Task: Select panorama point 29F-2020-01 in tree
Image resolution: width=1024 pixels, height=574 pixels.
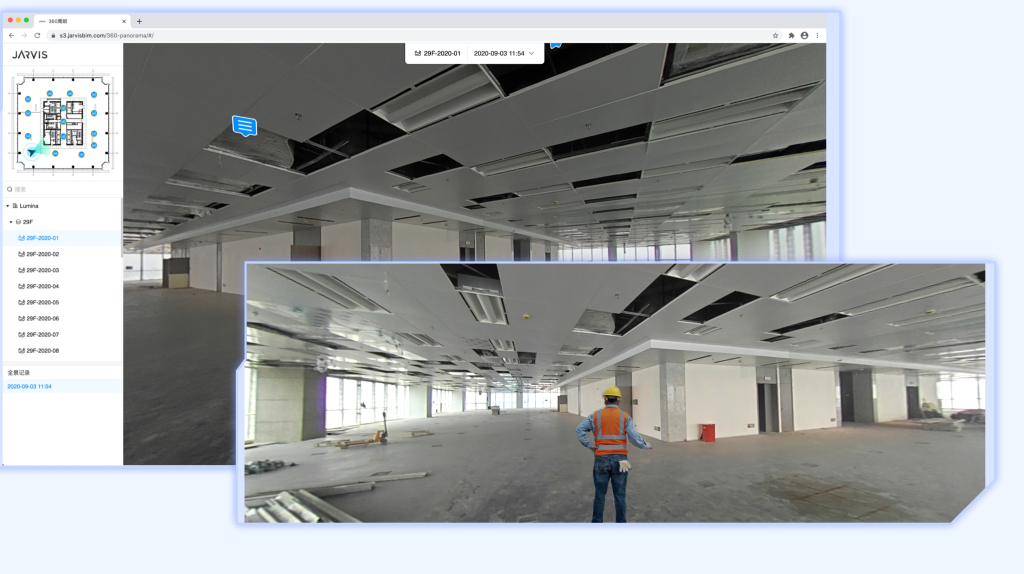Action: point(62,238)
